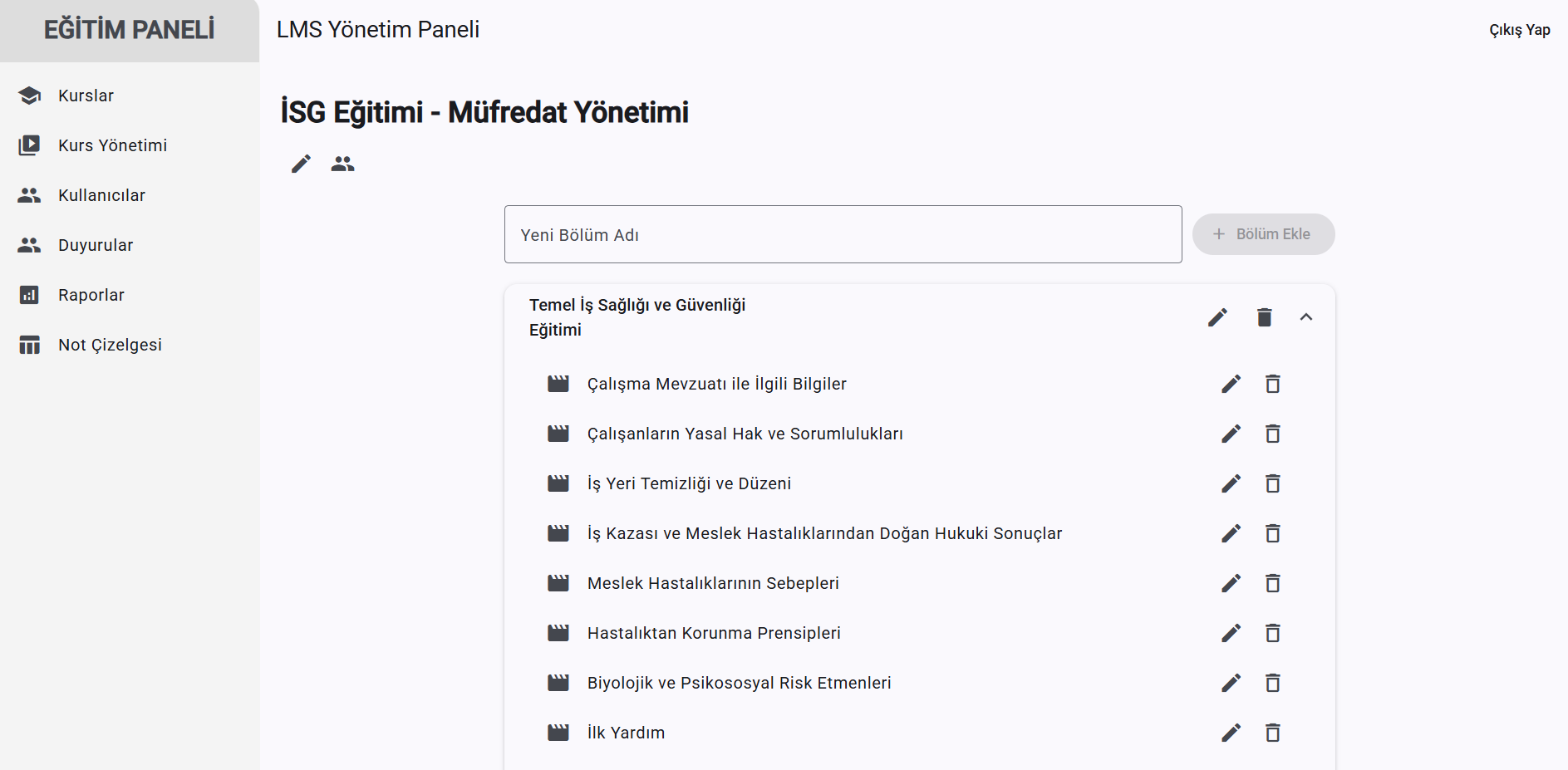Edit the Temel İş Sağlığı ve Güvenliği section
Screen dimensions: 1568x770
(x=1217, y=317)
